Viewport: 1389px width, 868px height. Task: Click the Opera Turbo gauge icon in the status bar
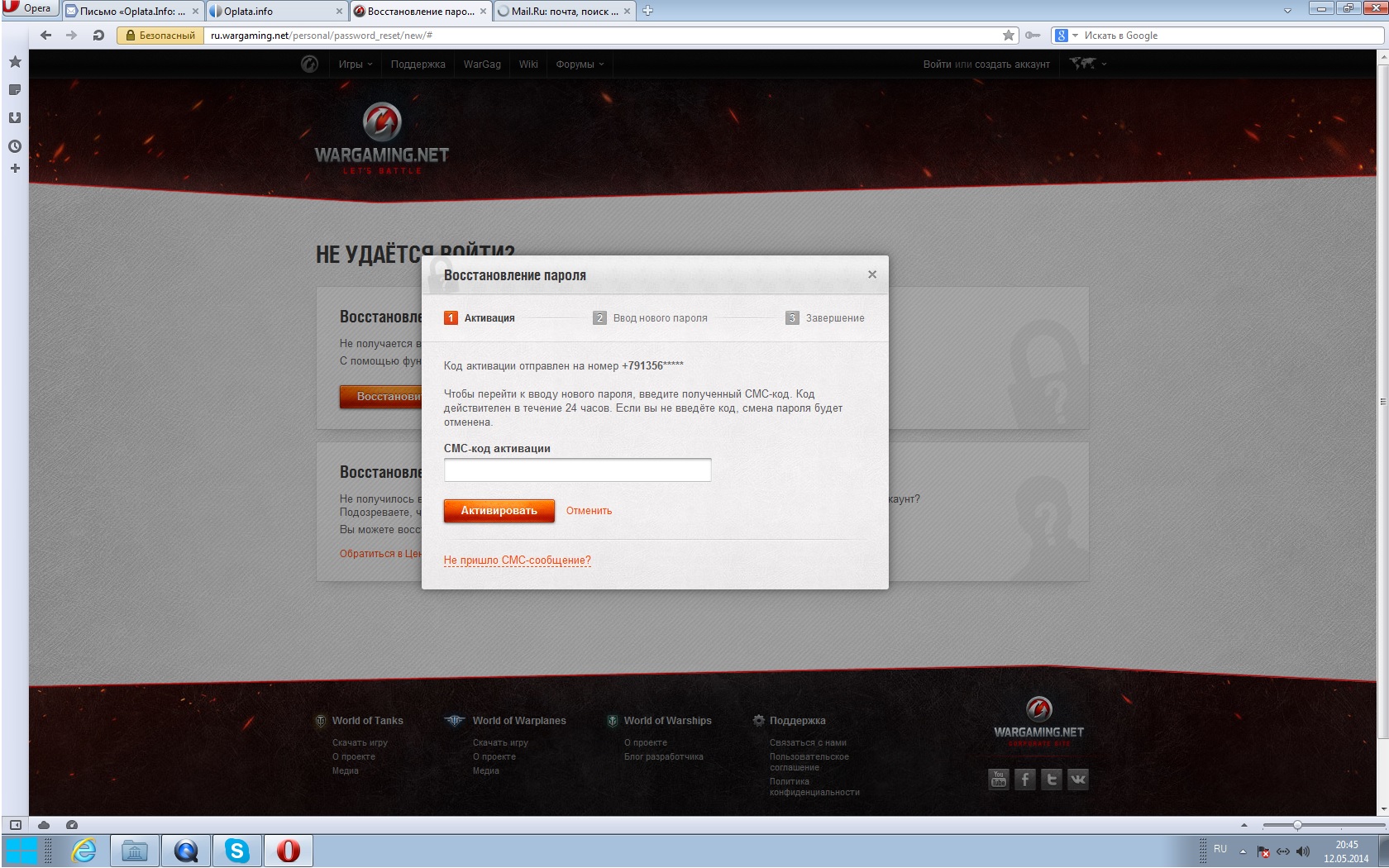pos(72,825)
